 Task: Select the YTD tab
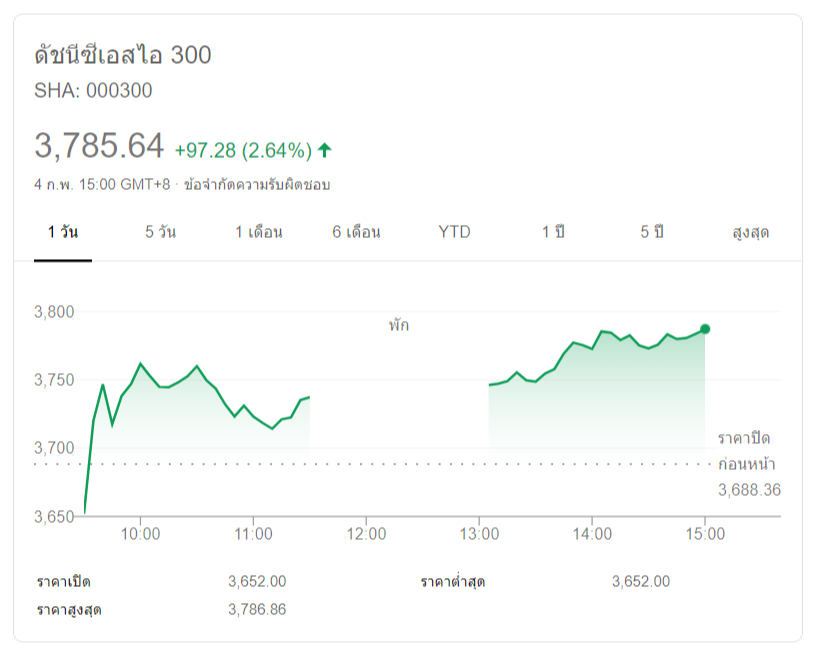[x=454, y=232]
